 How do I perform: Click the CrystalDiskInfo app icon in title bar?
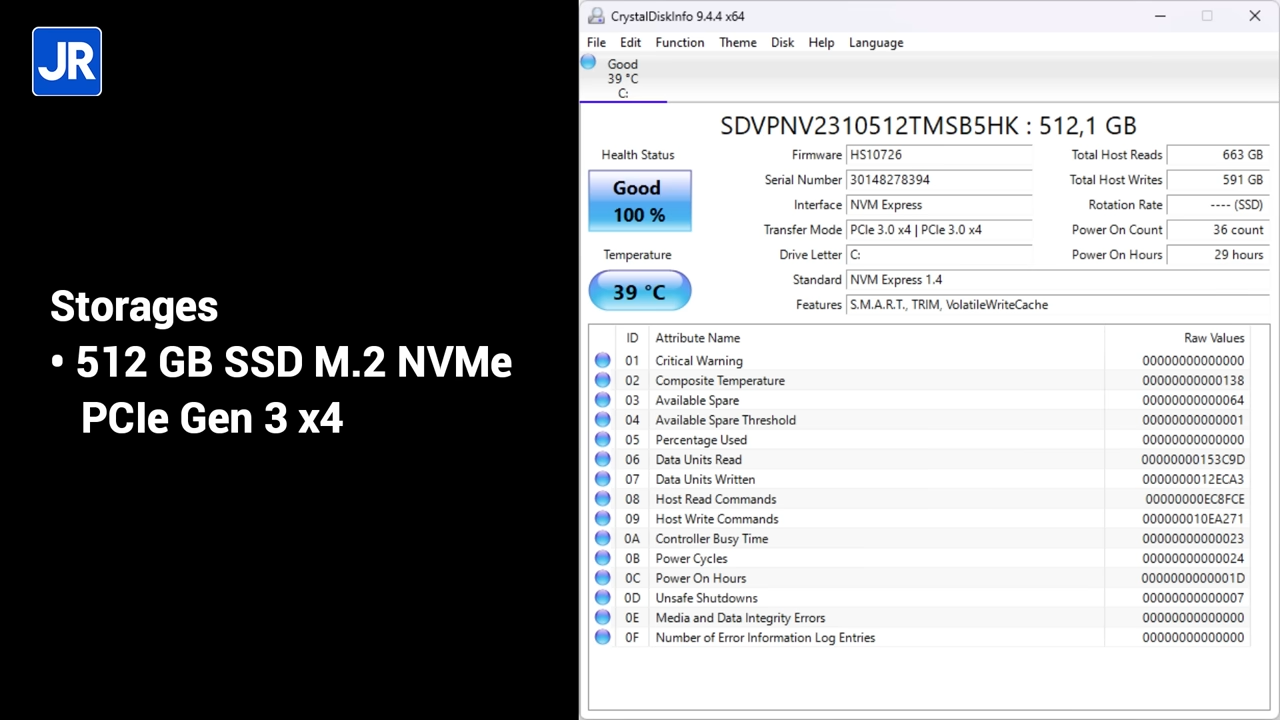[x=596, y=16]
